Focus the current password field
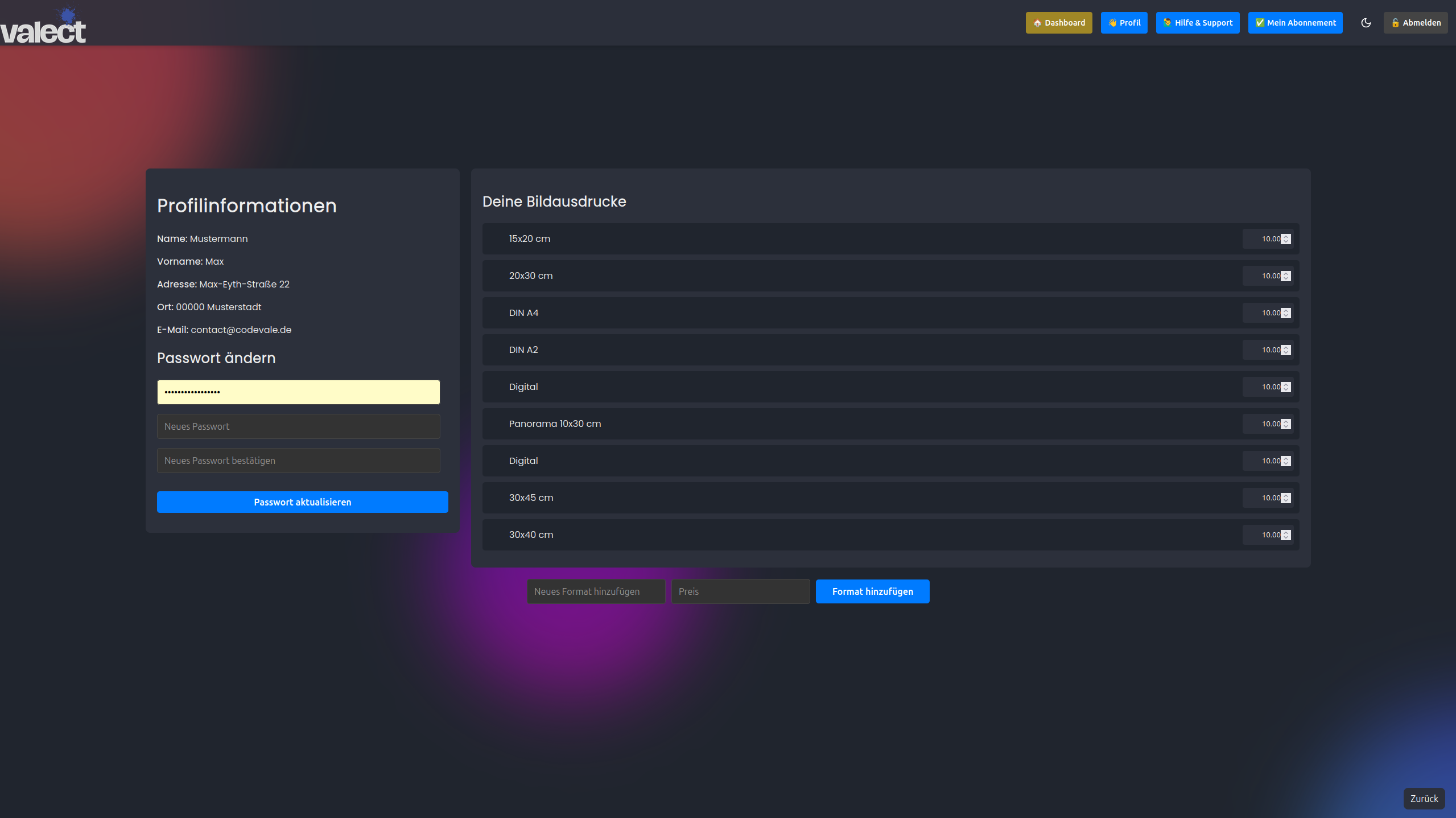The height and width of the screenshot is (818, 1456). tap(298, 392)
